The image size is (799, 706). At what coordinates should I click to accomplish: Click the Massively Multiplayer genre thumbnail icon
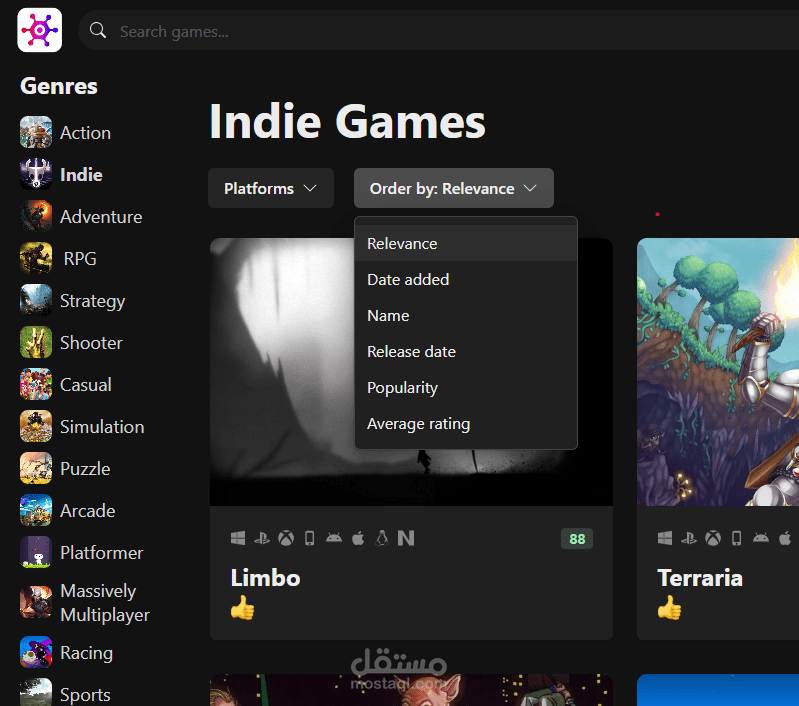tap(36, 603)
